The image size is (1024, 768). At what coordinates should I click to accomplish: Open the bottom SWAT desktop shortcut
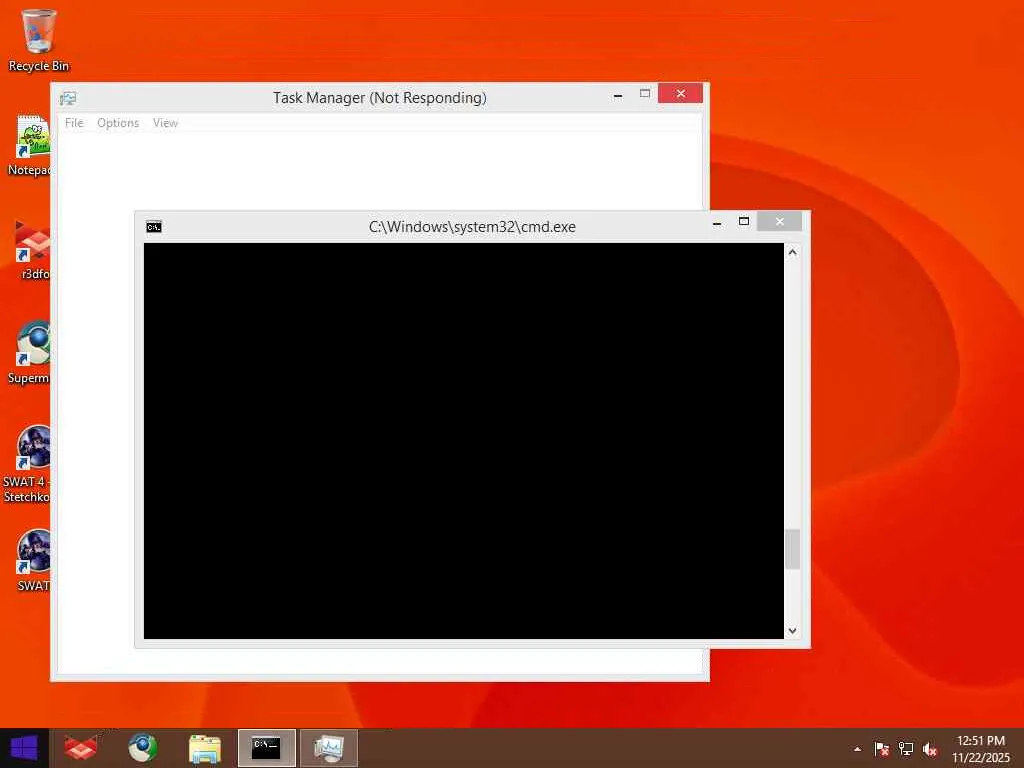click(x=33, y=560)
